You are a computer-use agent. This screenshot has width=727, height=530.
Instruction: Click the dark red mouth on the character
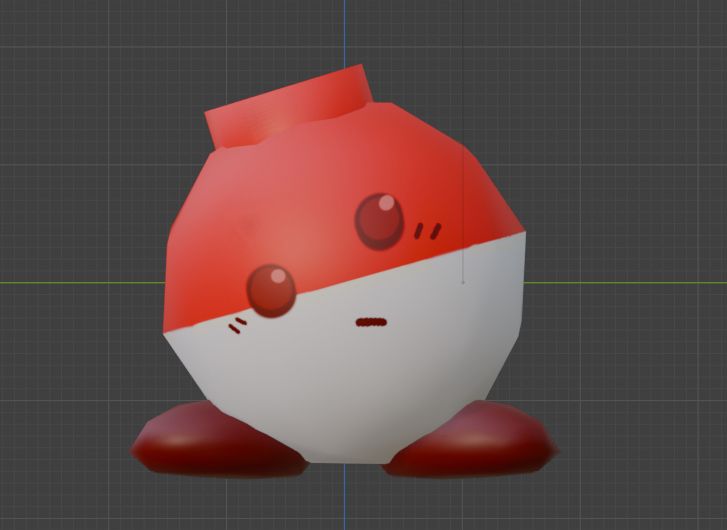click(x=371, y=322)
